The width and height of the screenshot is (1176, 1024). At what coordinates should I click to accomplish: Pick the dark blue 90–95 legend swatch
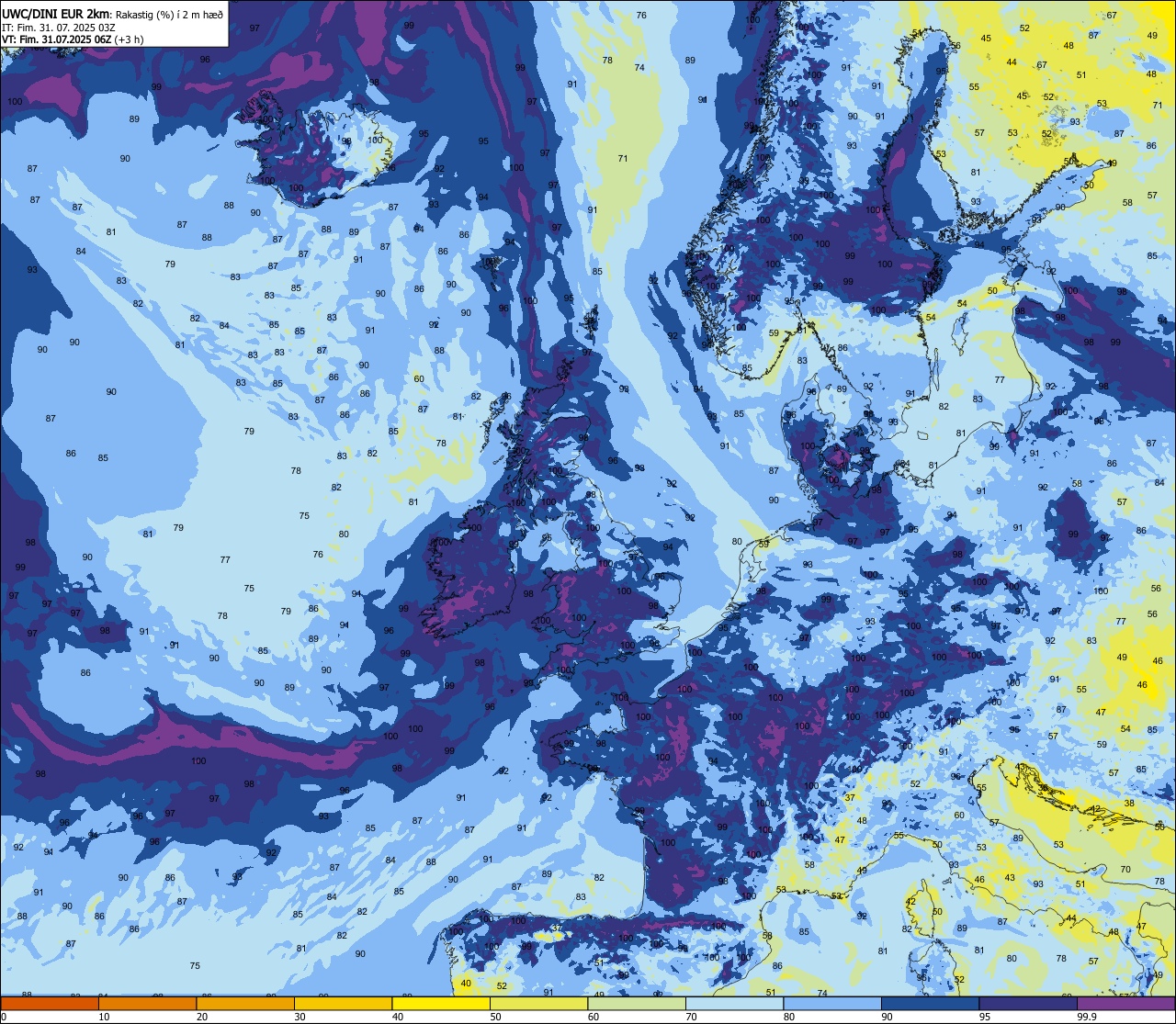tap(930, 1003)
